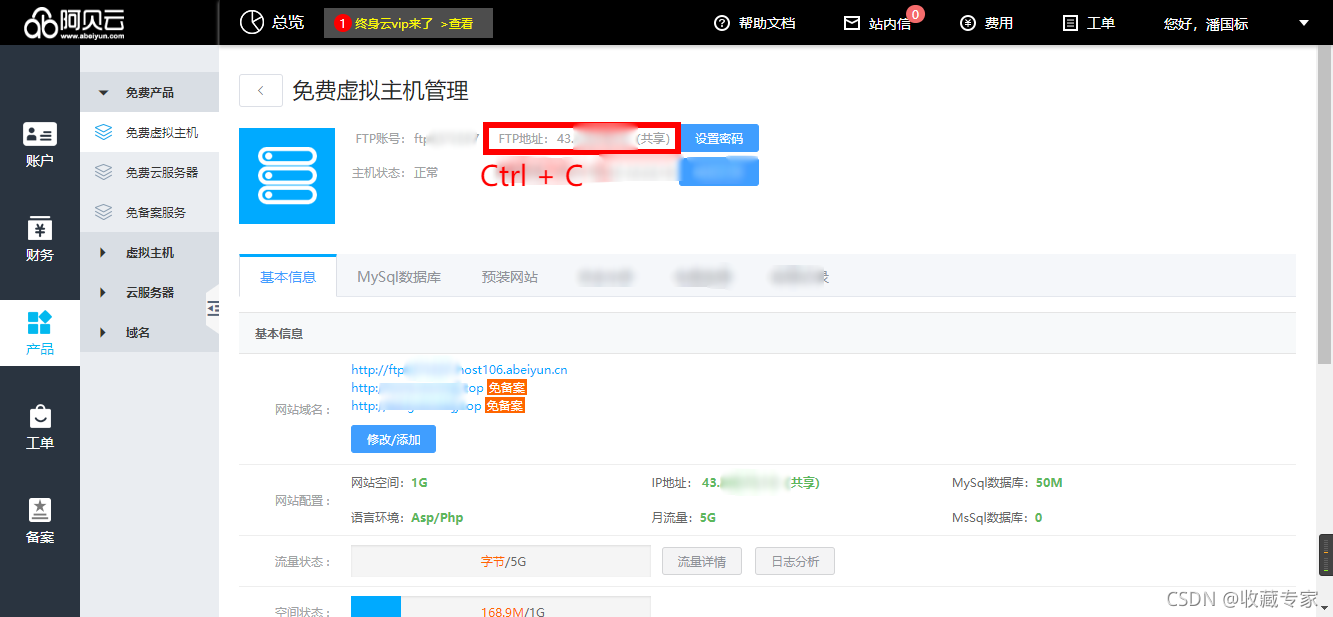Click the 日志分析 button
The width and height of the screenshot is (1333, 617).
795,561
